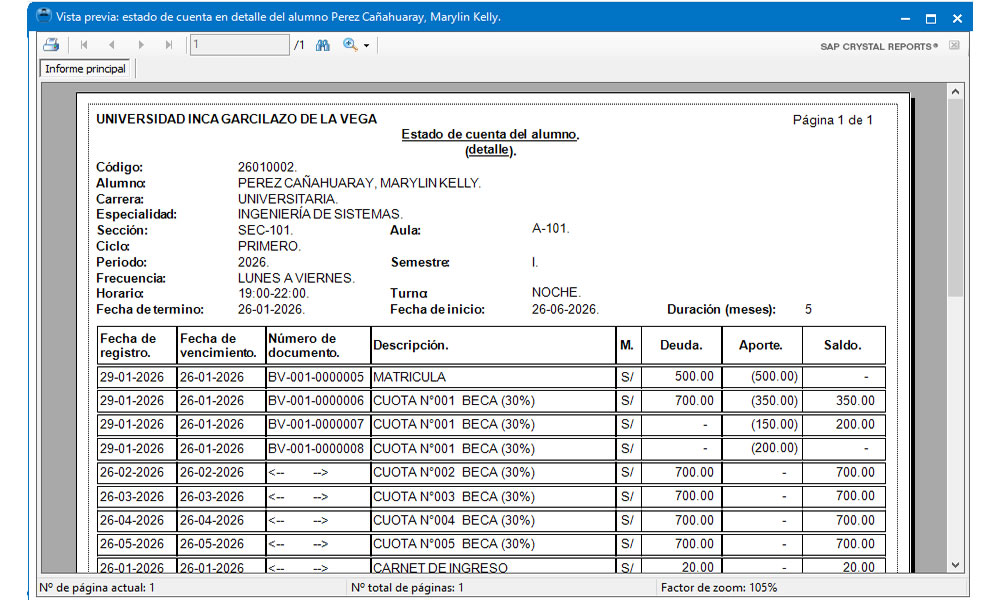Click document number BV-001-0000005
Screen dimensions: 1000x600
316,377
